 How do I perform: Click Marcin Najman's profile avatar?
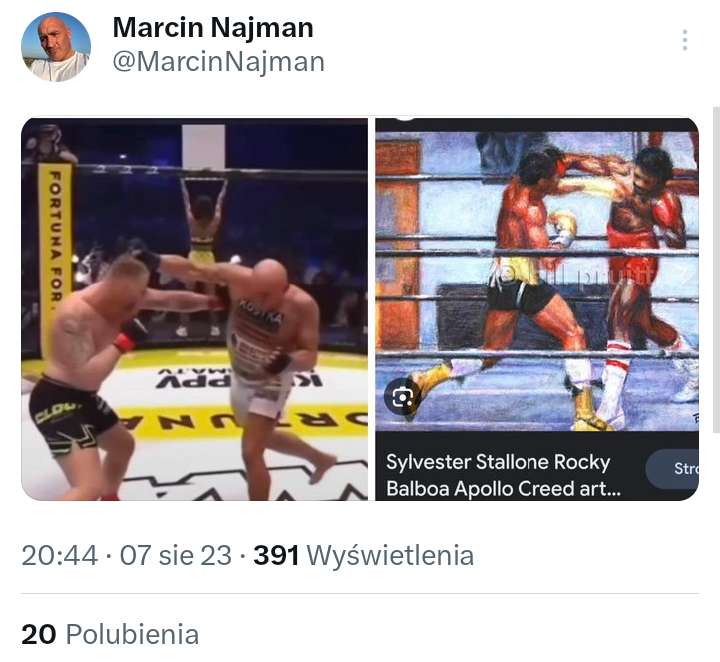pyautogui.click(x=56, y=47)
